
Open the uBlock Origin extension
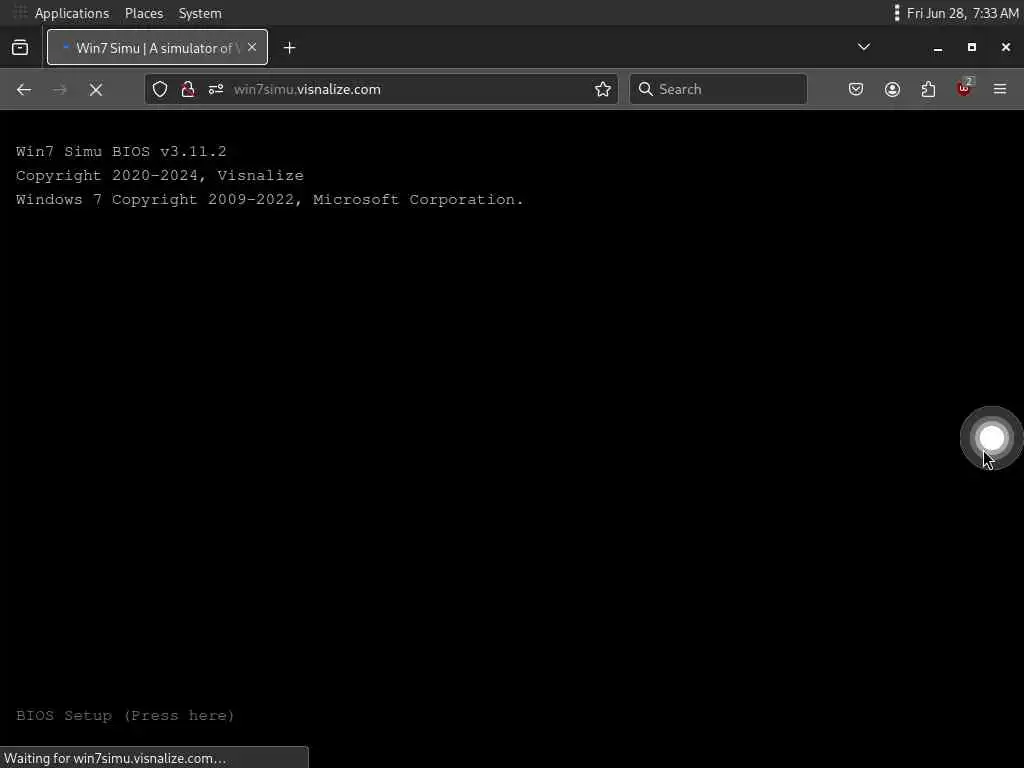(x=965, y=88)
